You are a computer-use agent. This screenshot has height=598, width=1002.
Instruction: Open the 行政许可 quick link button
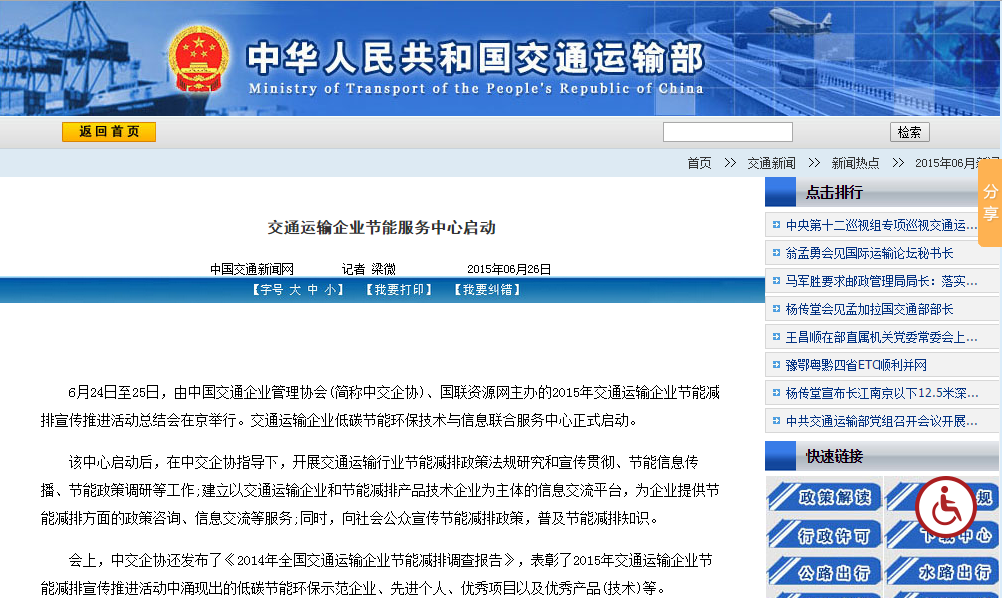(x=824, y=534)
